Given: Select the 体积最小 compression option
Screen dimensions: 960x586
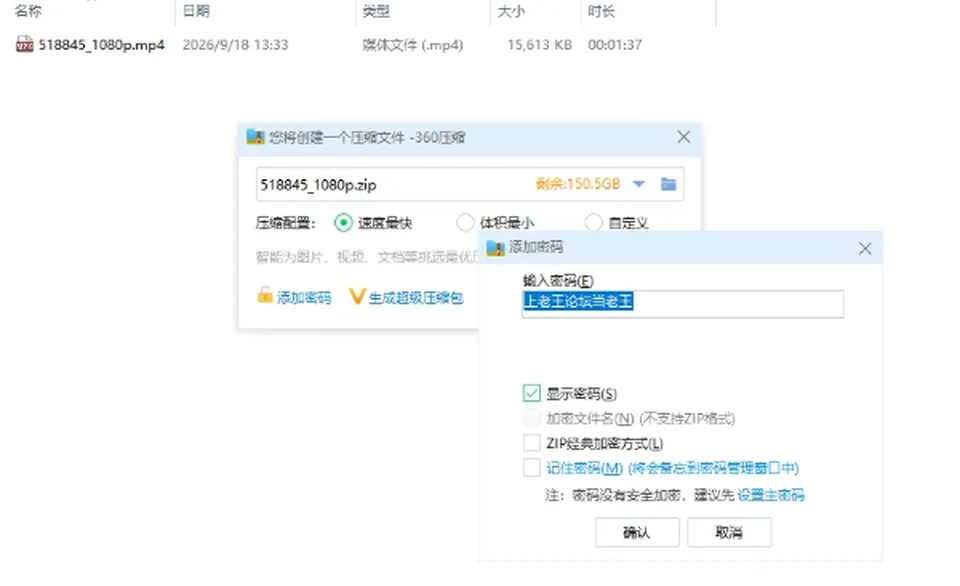Looking at the screenshot, I should coord(465,223).
